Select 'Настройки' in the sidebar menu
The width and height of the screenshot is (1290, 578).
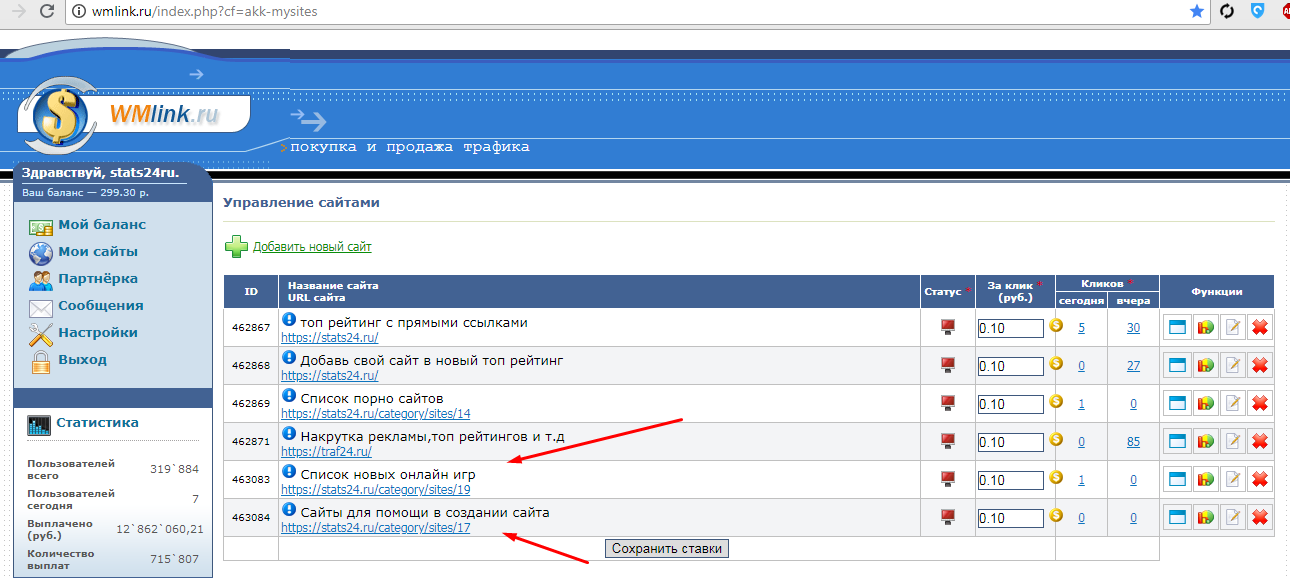(97, 333)
